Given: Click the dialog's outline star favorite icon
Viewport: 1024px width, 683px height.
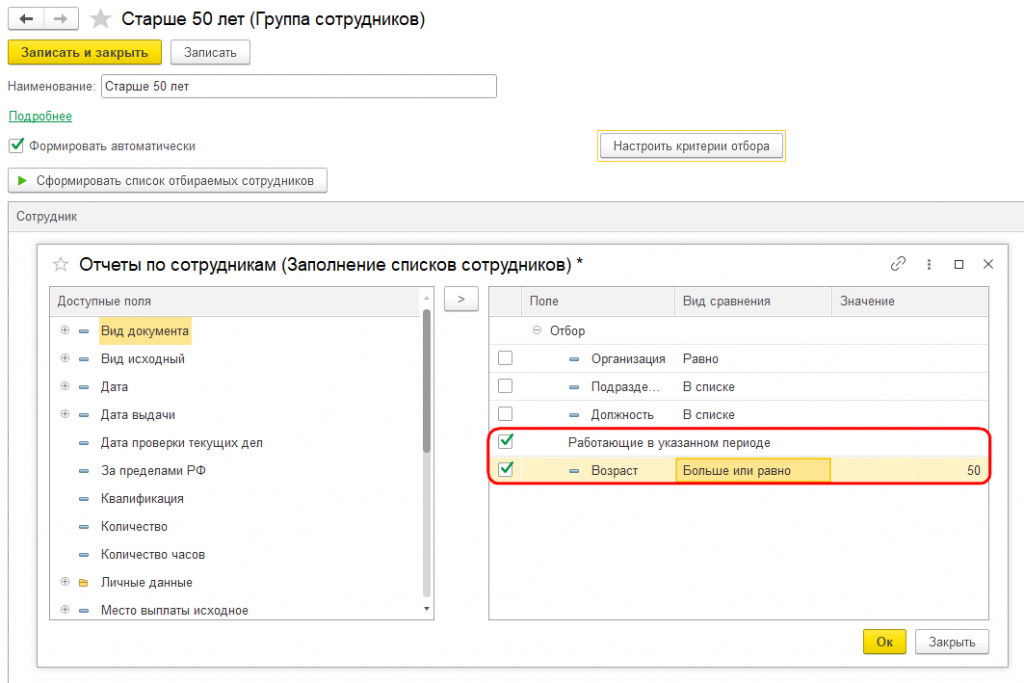Looking at the screenshot, I should point(61,264).
